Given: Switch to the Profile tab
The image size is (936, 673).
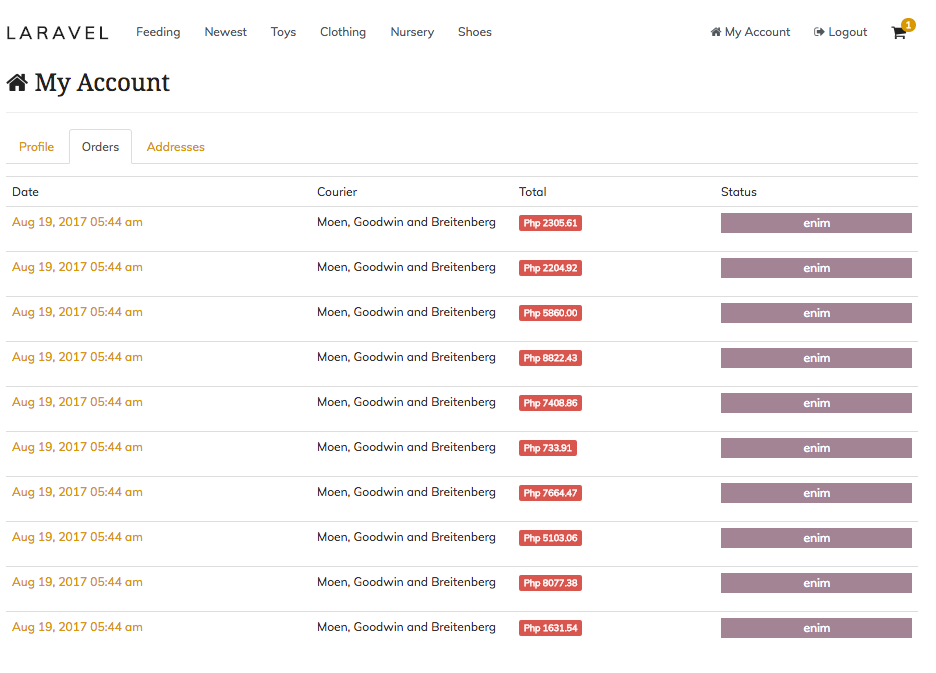Looking at the screenshot, I should coord(37,147).
